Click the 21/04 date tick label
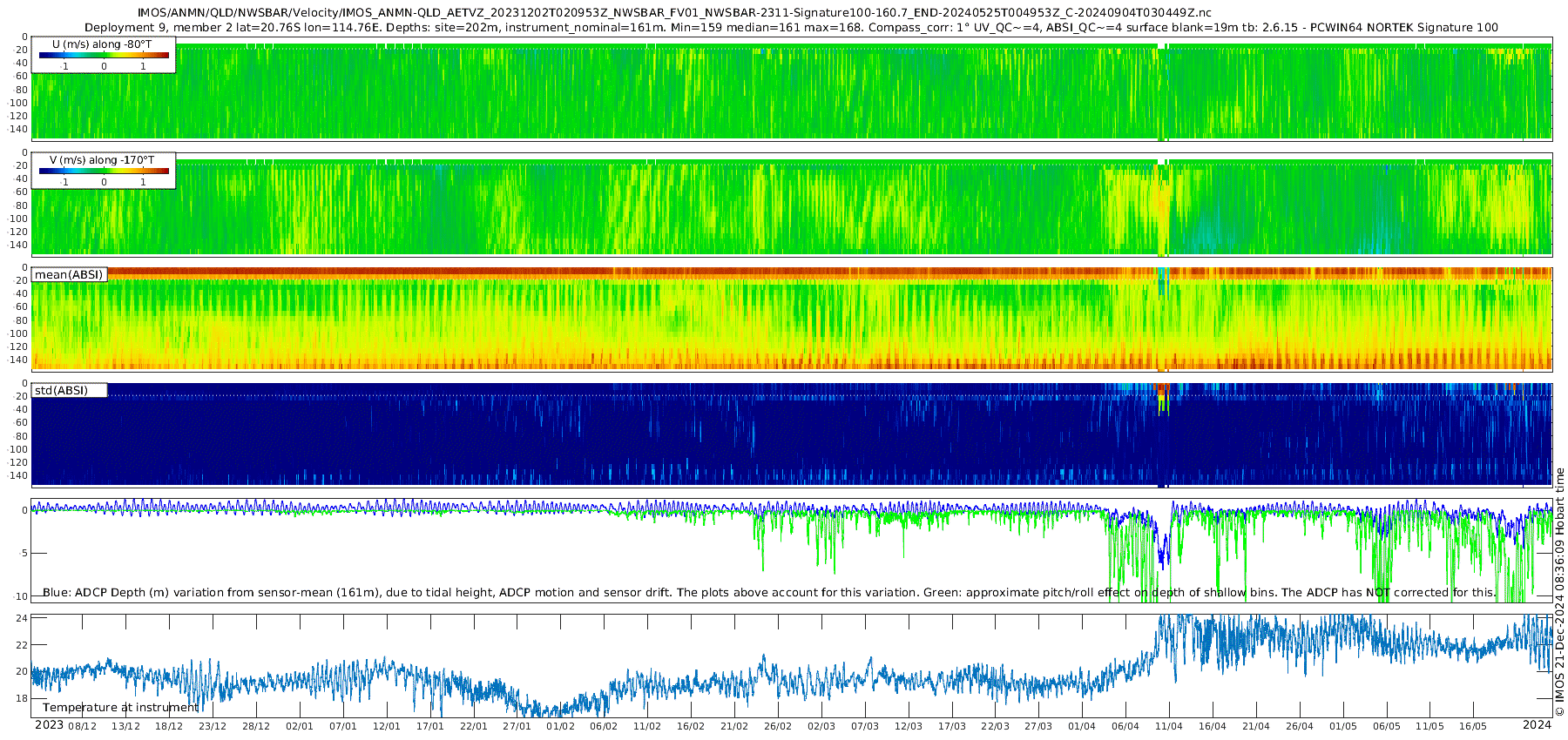This screenshot has height=740, width=1568. [1256, 727]
